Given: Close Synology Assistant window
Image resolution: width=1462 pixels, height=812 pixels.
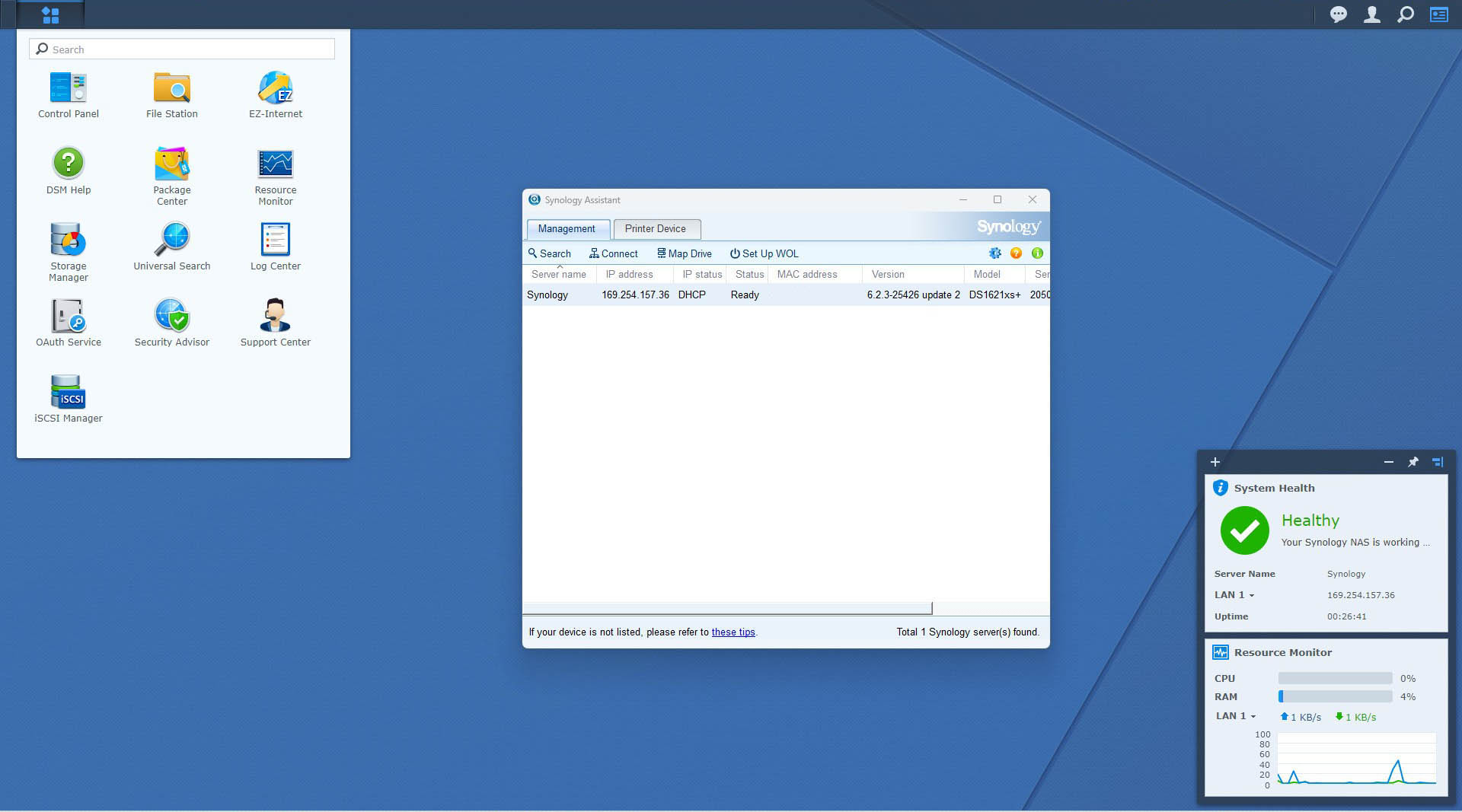Looking at the screenshot, I should click(1033, 199).
